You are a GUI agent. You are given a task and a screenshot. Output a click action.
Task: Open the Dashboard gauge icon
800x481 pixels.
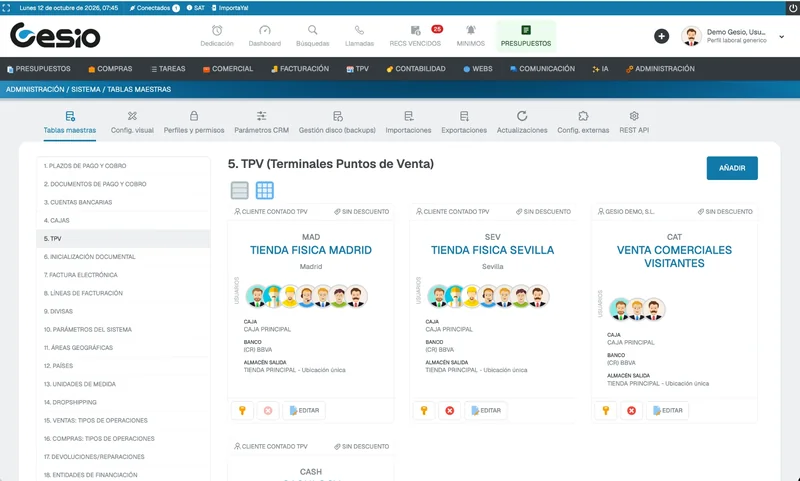click(265, 31)
